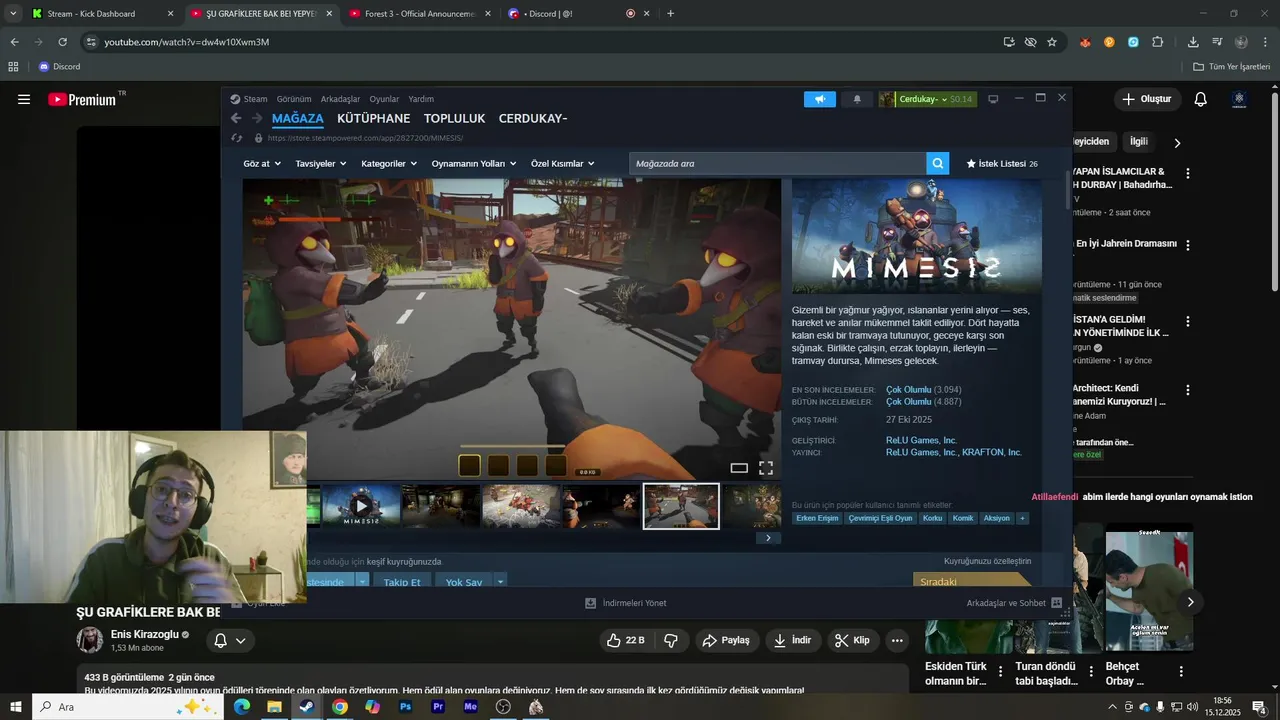Open YouTube notifications bell at top right
Viewport: 1280px width, 720px height.
tap(1201, 99)
